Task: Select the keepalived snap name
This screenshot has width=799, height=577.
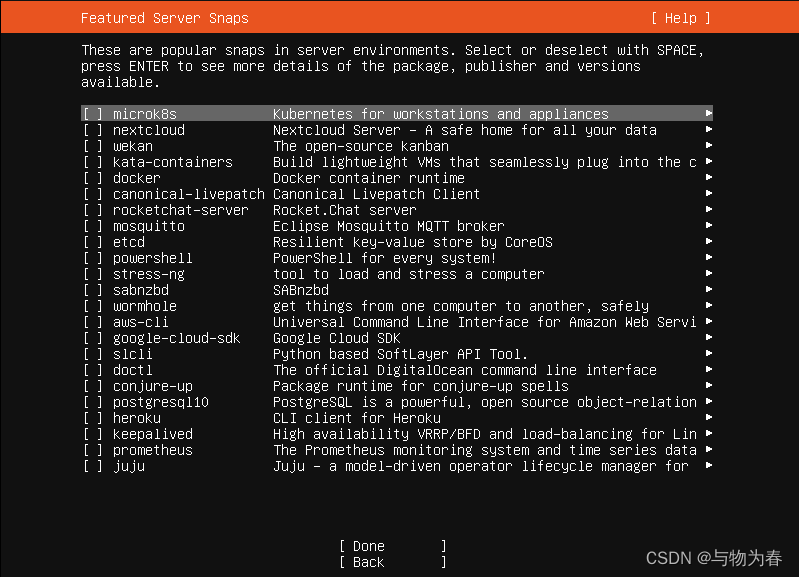Action: coord(153,434)
